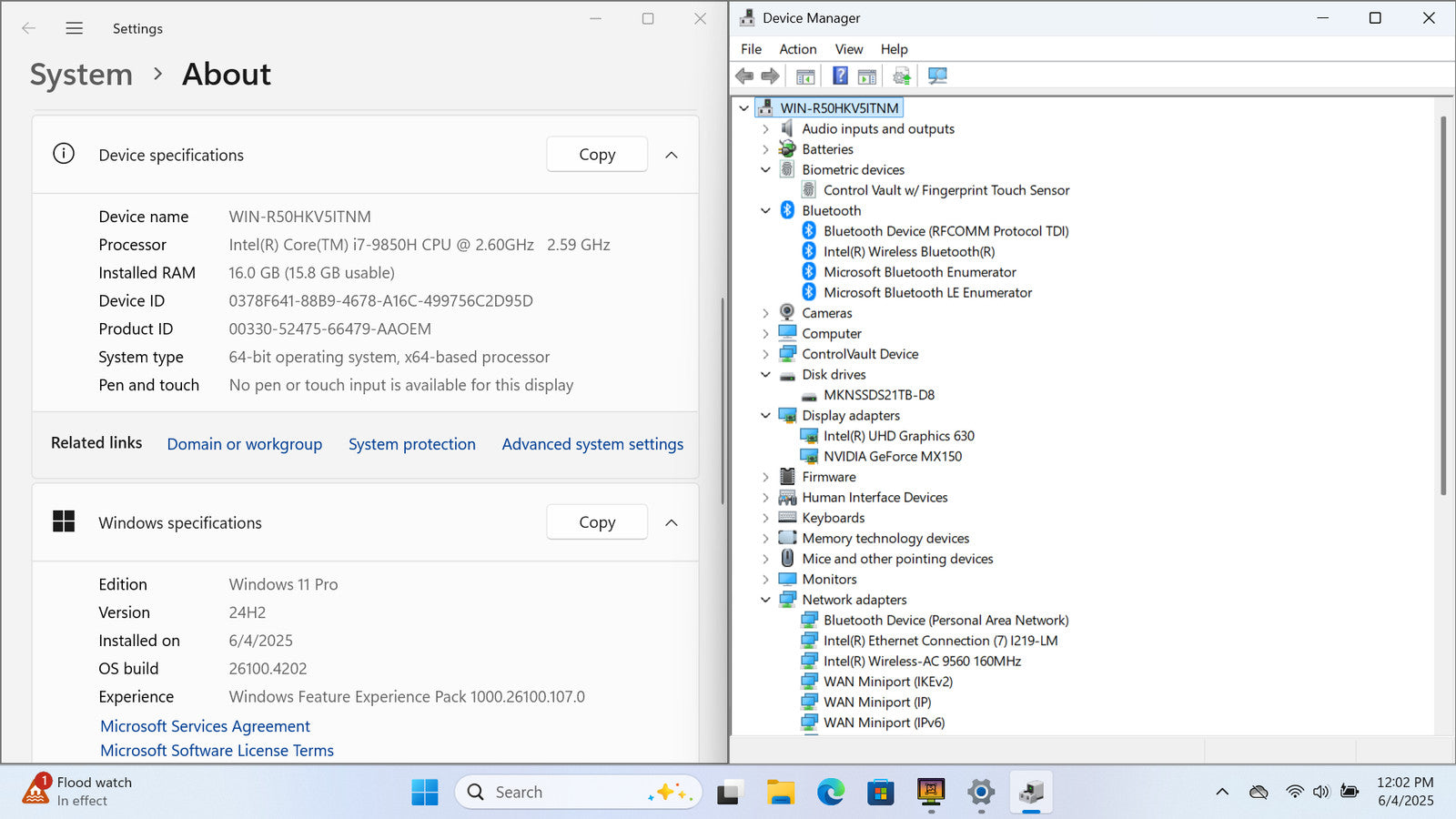The width and height of the screenshot is (1456, 819).
Task: Select MKNSSDS21TB-D8 disk drive
Action: [879, 395]
